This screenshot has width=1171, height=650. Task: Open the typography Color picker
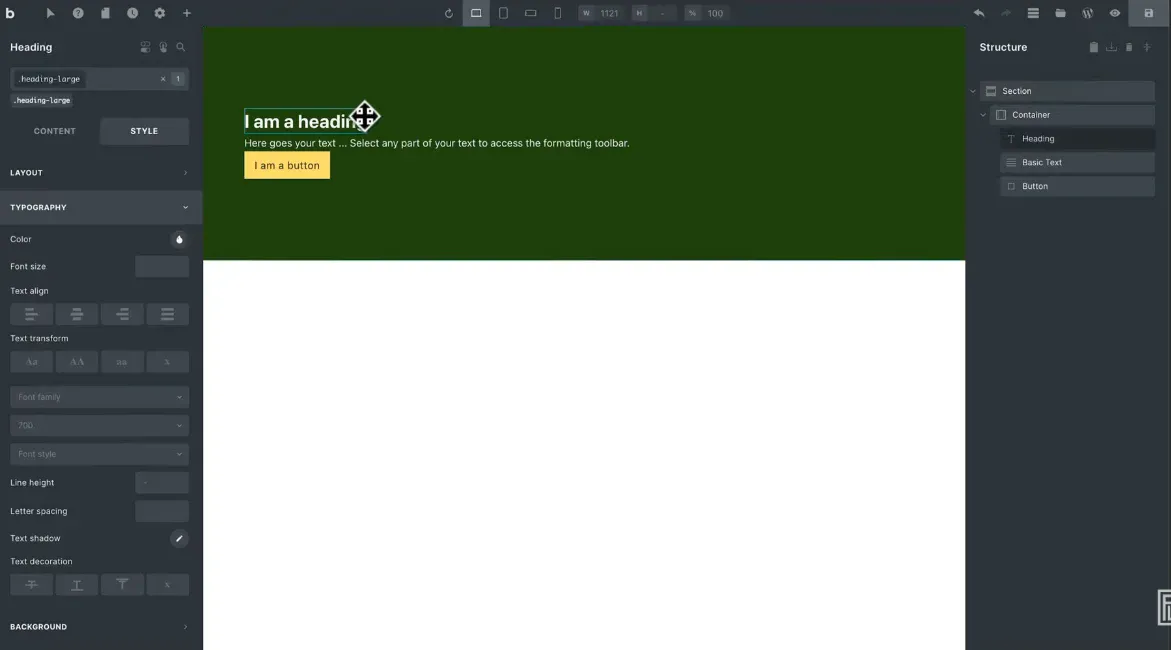coord(179,239)
